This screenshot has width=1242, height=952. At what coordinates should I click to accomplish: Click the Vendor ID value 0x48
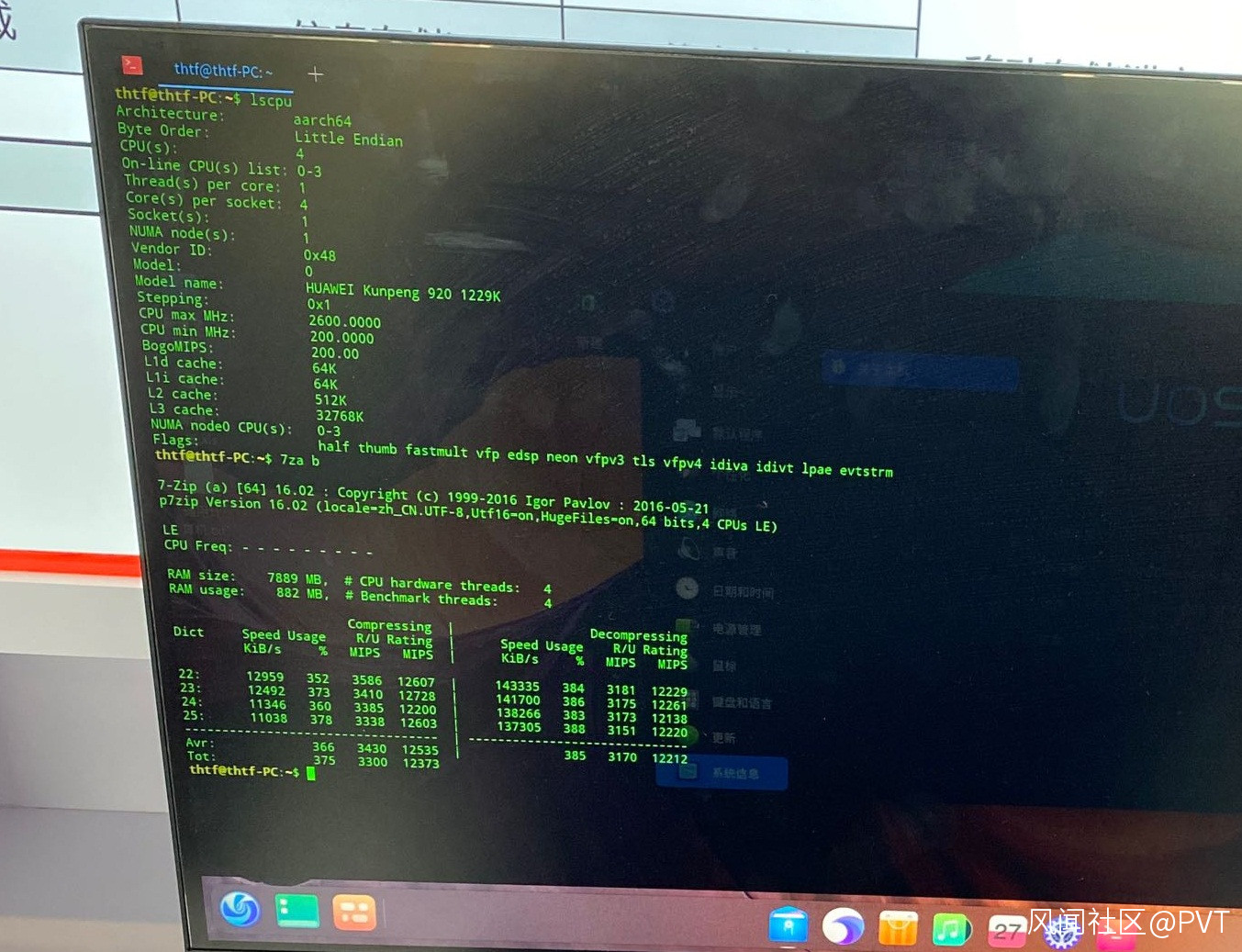(x=319, y=255)
